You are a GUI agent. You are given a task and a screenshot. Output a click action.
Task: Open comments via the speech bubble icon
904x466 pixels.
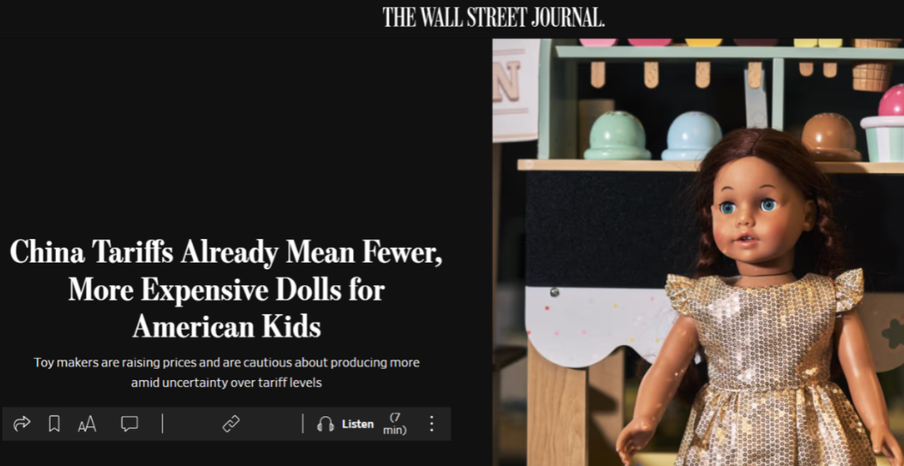[129, 424]
